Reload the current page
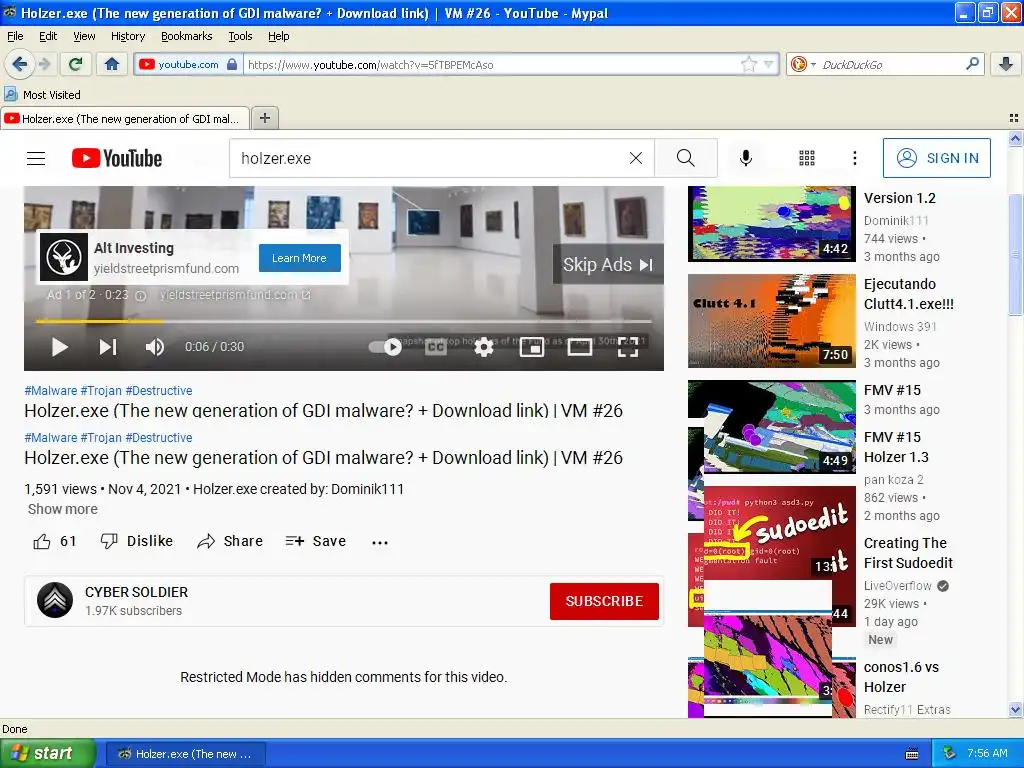 (76, 64)
